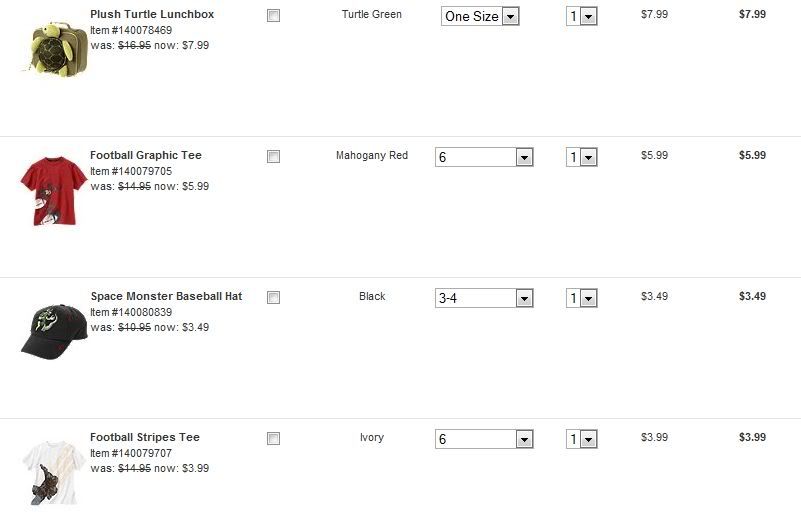801x520 pixels.
Task: Go to Space Monster Baseball Hat page
Action: point(167,296)
